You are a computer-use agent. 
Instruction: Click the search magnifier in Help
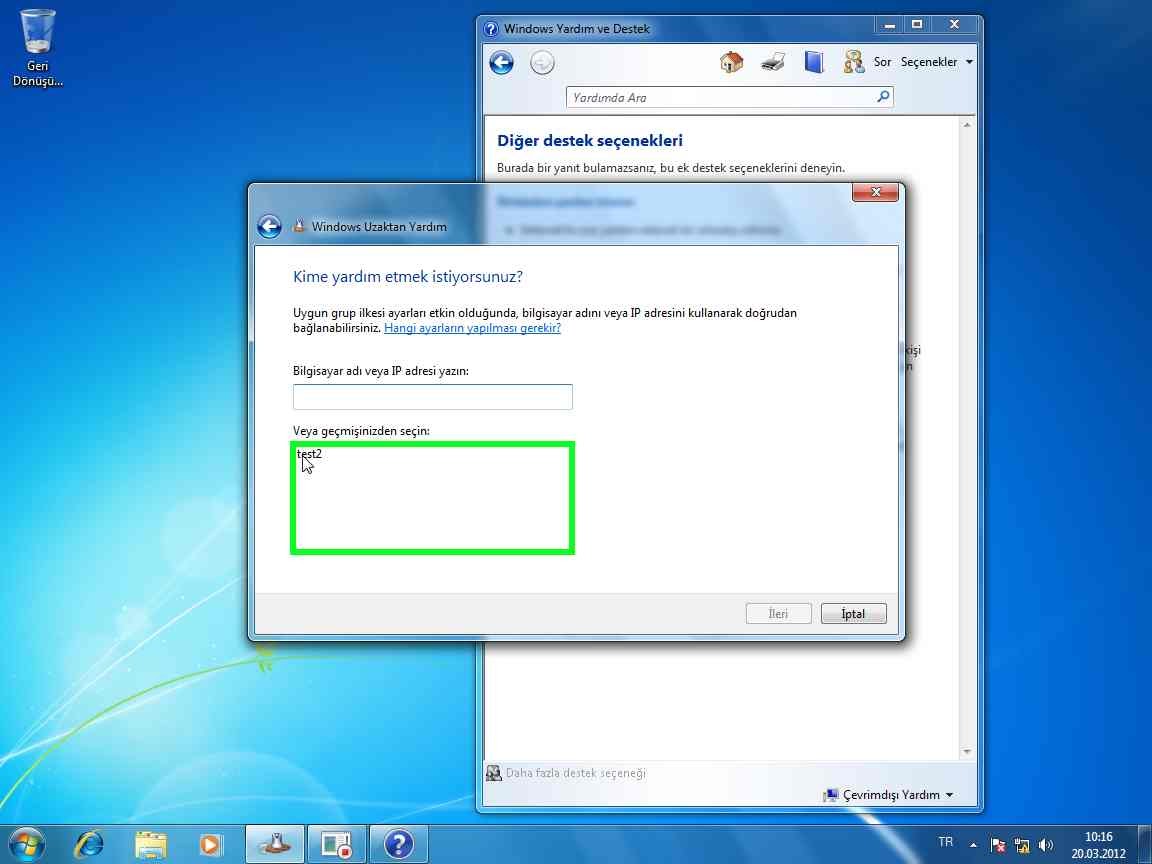[x=883, y=96]
